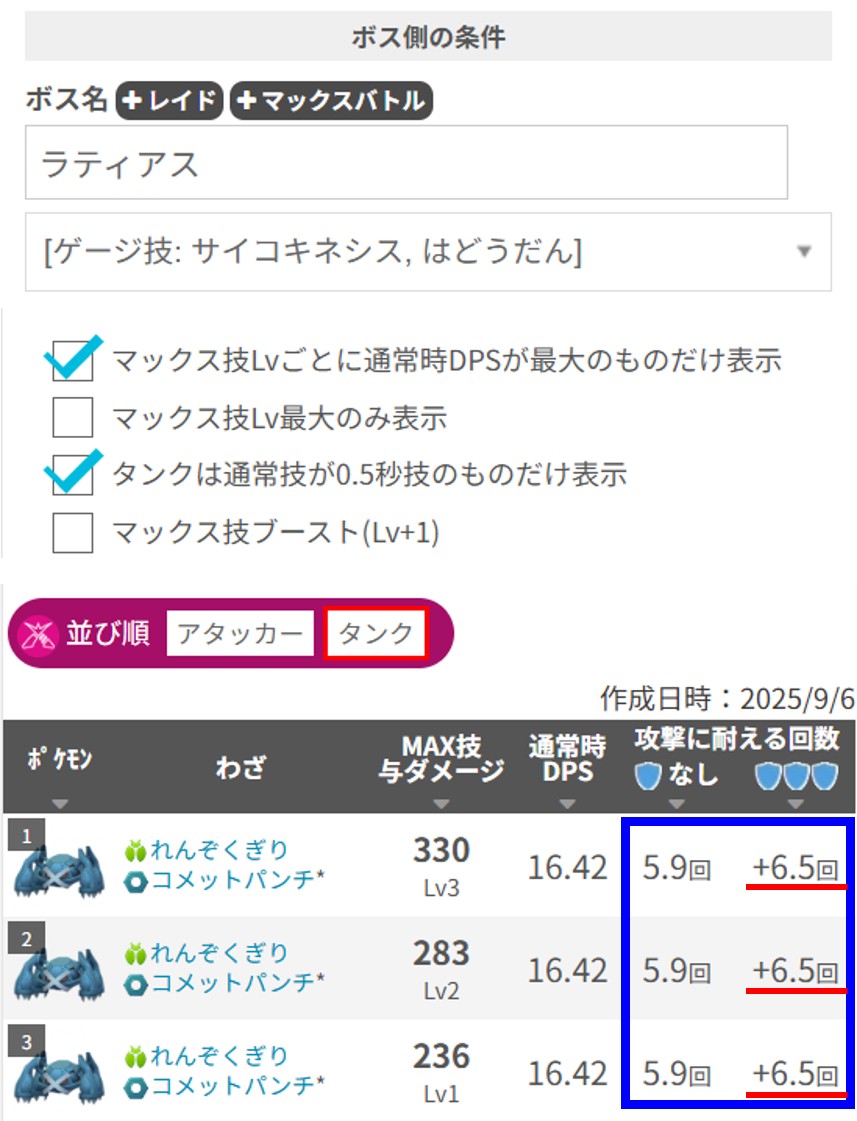The height and width of the screenshot is (1121, 857).
Task: Enable マックス技ブースト(Lv+1) checkbox
Action: coord(73,532)
